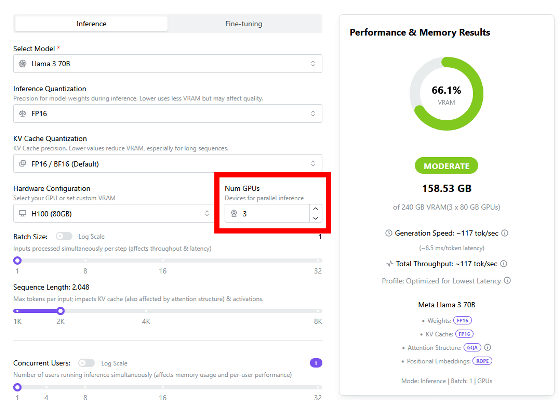Click the ROPE badge for Positional Embeddings
This screenshot has width=560, height=400.
pyautogui.click(x=482, y=361)
